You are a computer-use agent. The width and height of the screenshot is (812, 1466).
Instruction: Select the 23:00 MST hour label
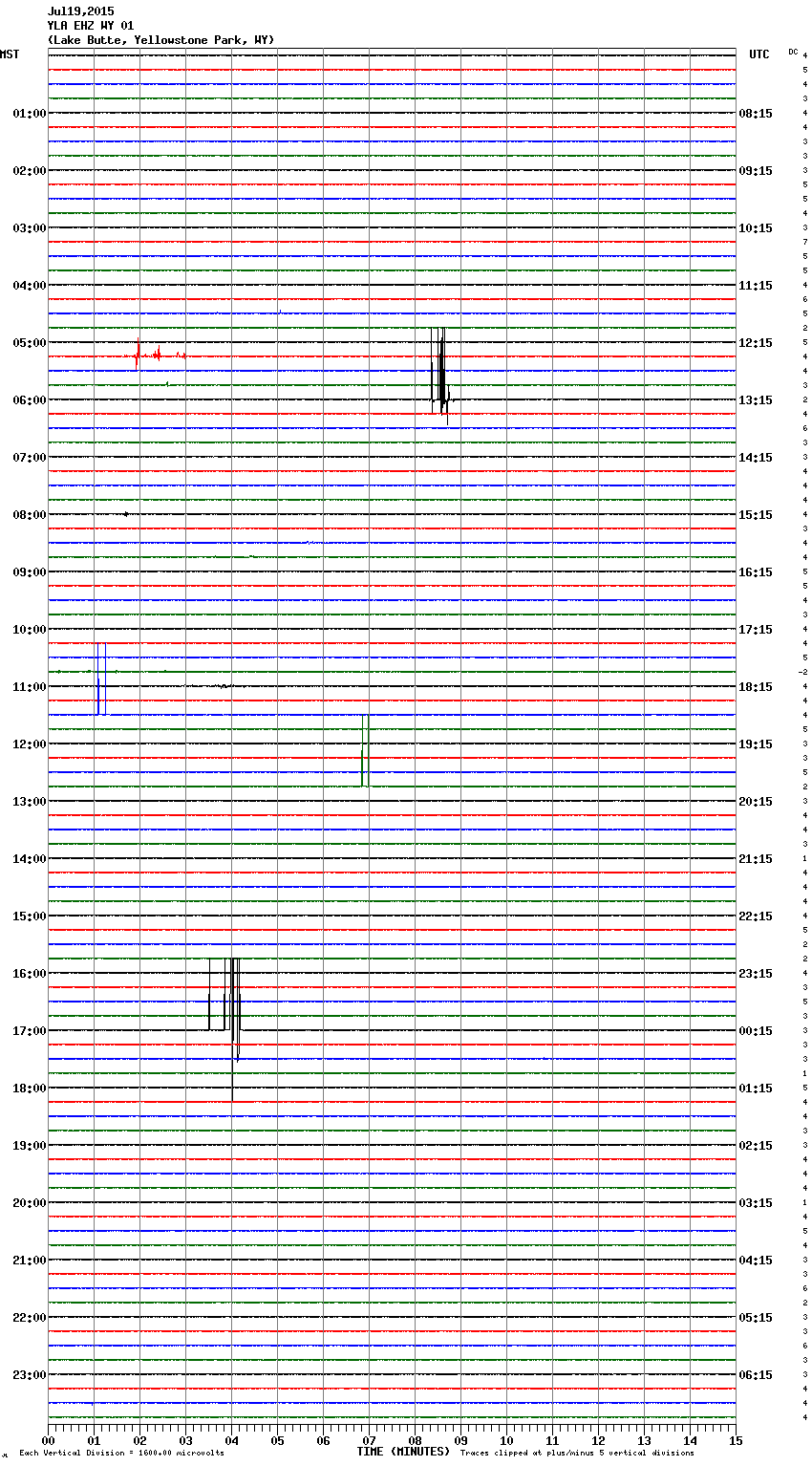point(29,1374)
